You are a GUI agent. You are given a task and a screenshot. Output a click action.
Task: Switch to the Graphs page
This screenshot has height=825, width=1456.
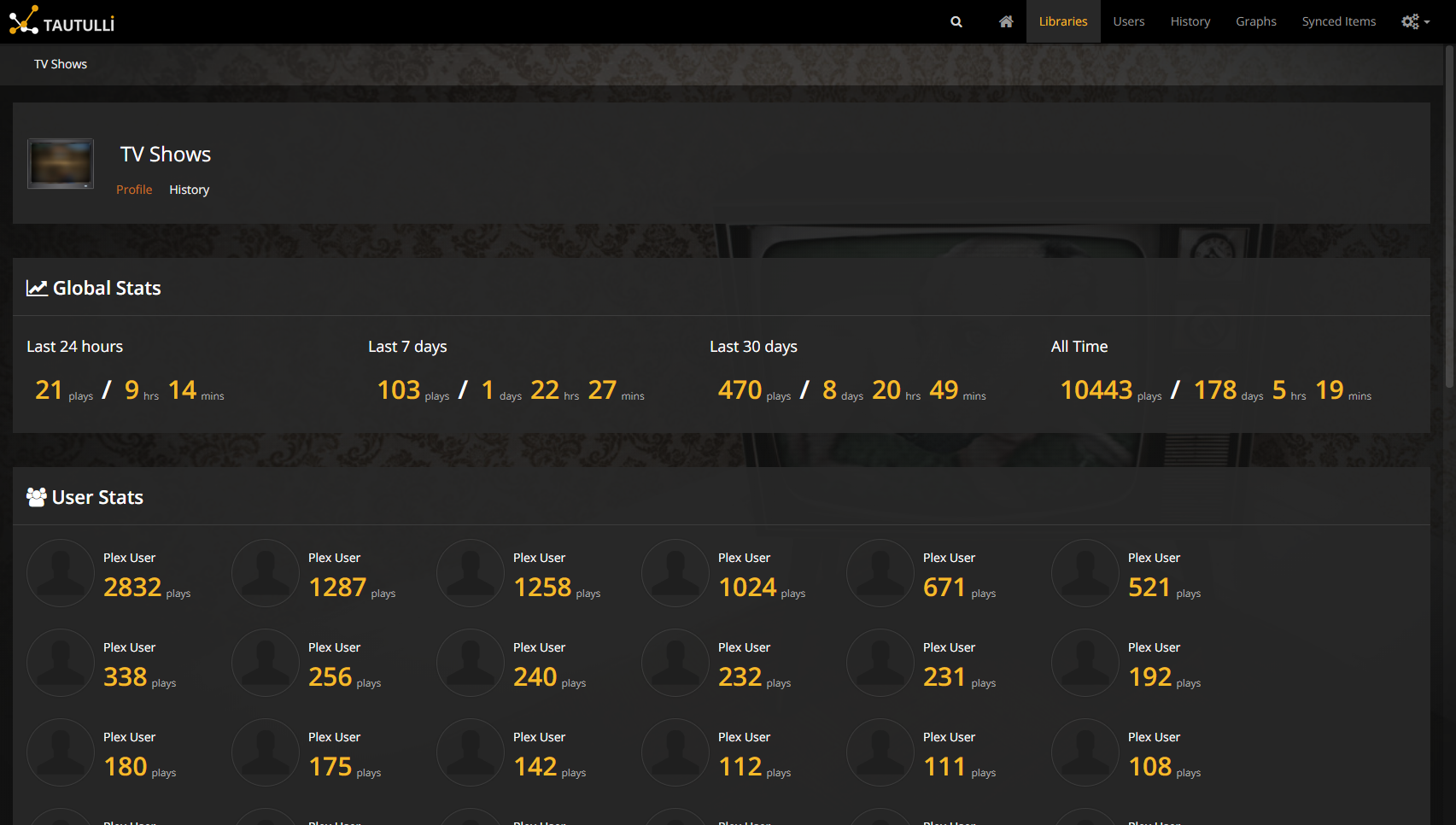coord(1255,22)
